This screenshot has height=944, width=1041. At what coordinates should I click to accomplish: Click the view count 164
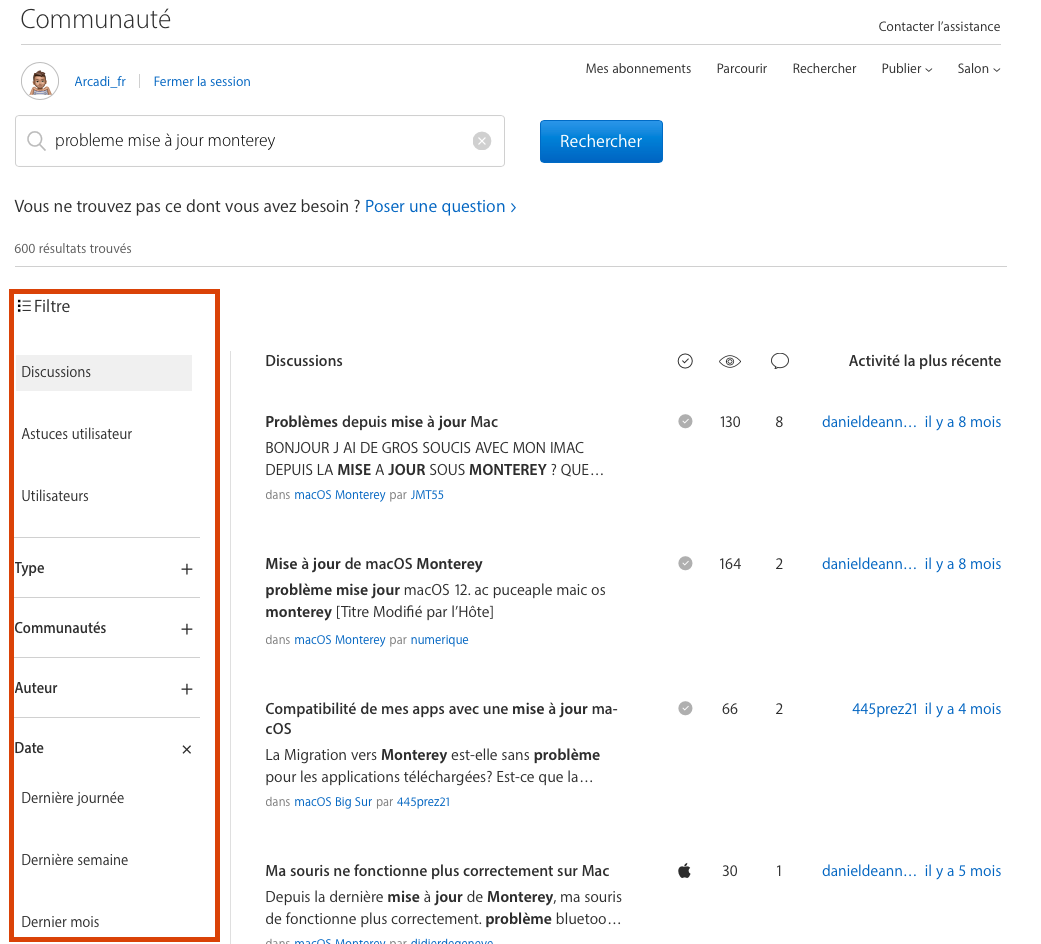(x=730, y=564)
